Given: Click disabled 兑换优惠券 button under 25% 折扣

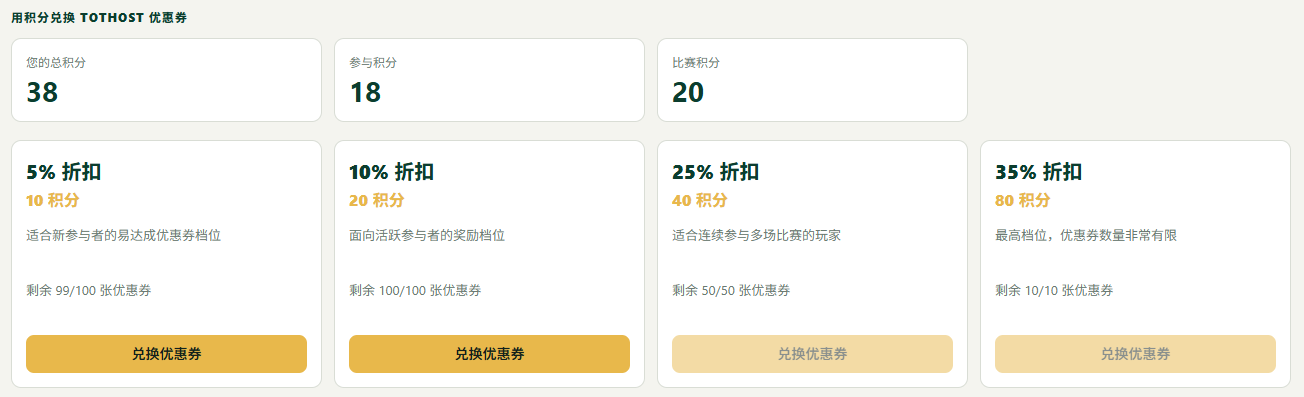Looking at the screenshot, I should [x=812, y=354].
